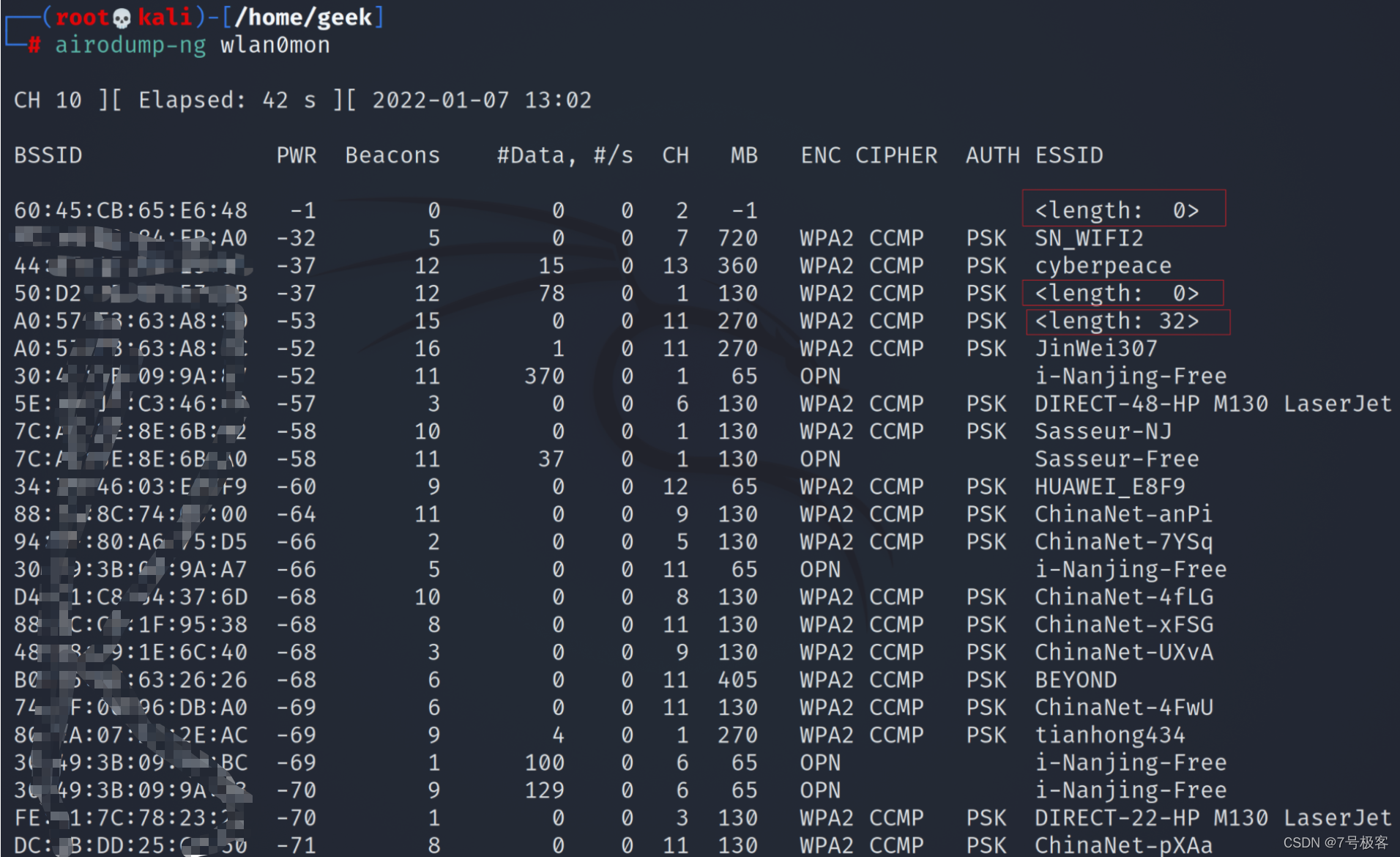Click the -64 PWR value
The width and height of the screenshot is (1400, 857).
pos(297,514)
